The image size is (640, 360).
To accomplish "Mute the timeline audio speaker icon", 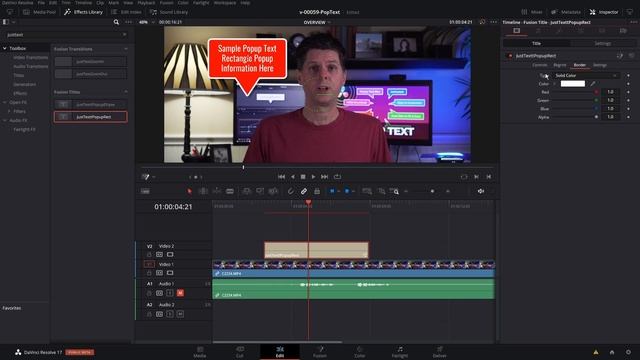I will point(481,191).
